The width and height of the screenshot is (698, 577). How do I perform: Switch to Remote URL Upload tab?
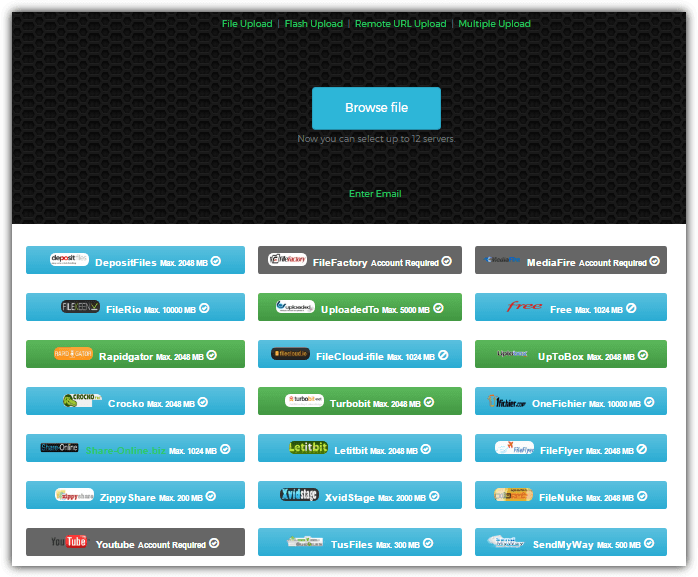(400, 24)
